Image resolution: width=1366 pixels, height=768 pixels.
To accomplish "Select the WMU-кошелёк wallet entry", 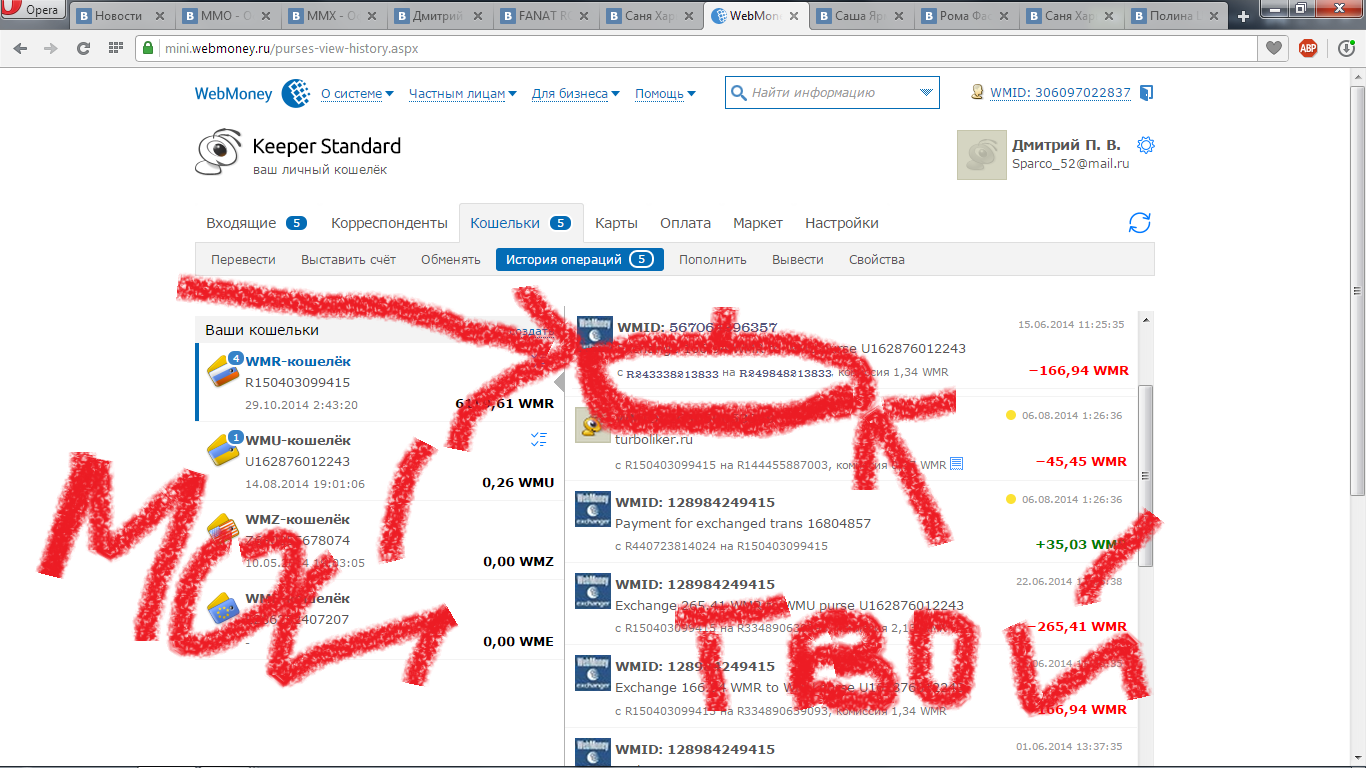I will [x=375, y=461].
